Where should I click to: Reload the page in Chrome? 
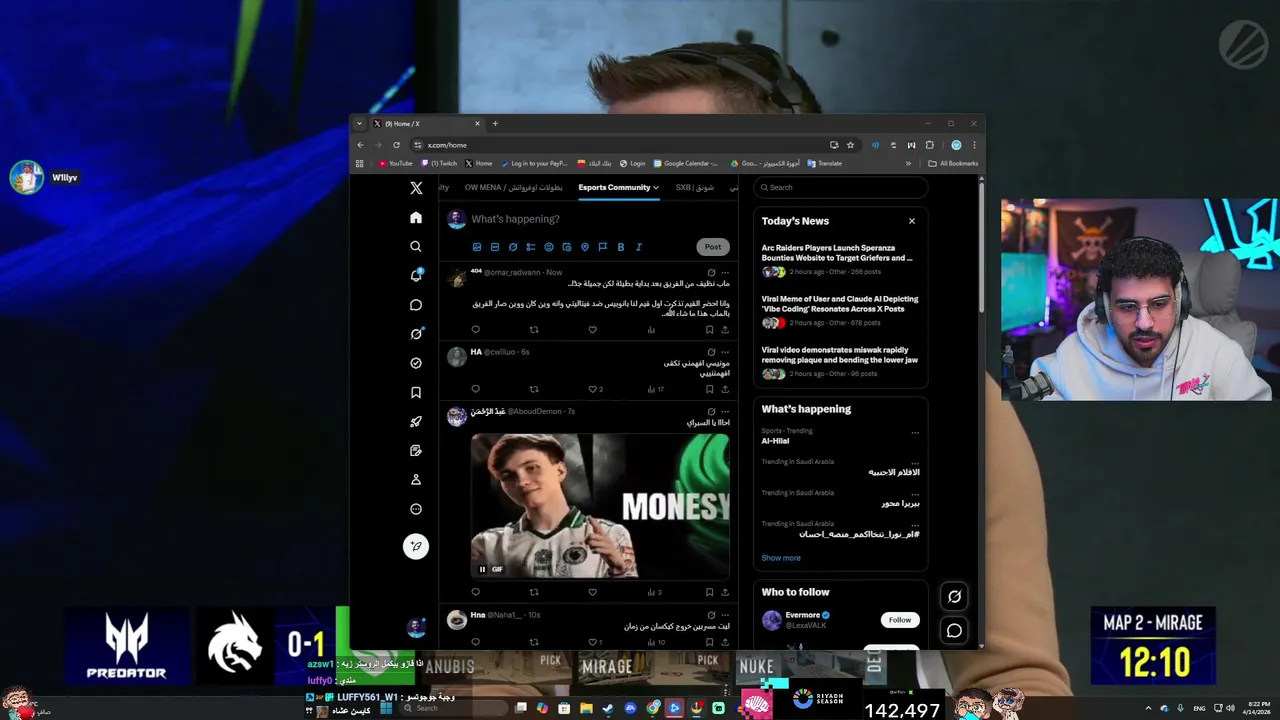(x=396, y=145)
